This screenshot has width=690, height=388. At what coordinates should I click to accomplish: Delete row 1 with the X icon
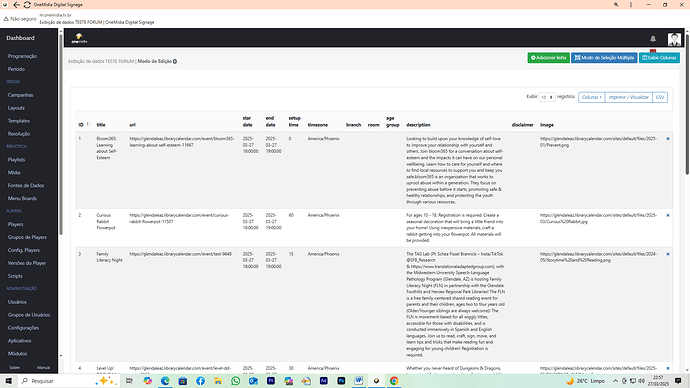pos(668,139)
